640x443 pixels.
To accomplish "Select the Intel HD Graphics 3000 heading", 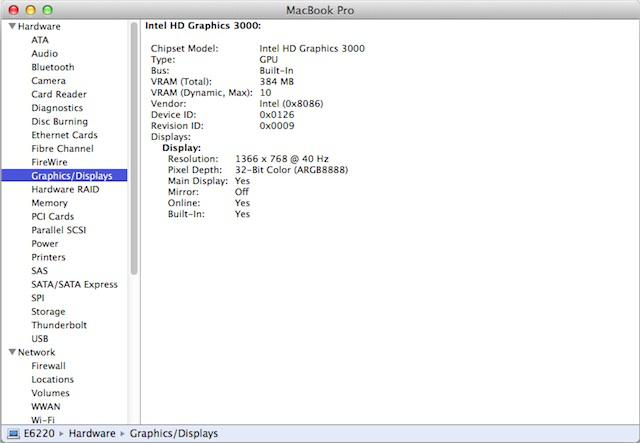I will [203, 24].
